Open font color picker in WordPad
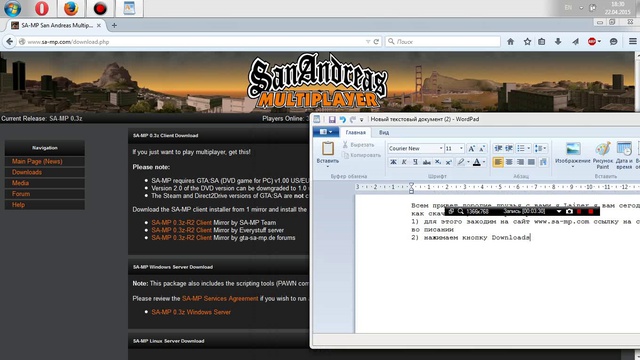Screen dimensions: 640x360 (x=476, y=162)
